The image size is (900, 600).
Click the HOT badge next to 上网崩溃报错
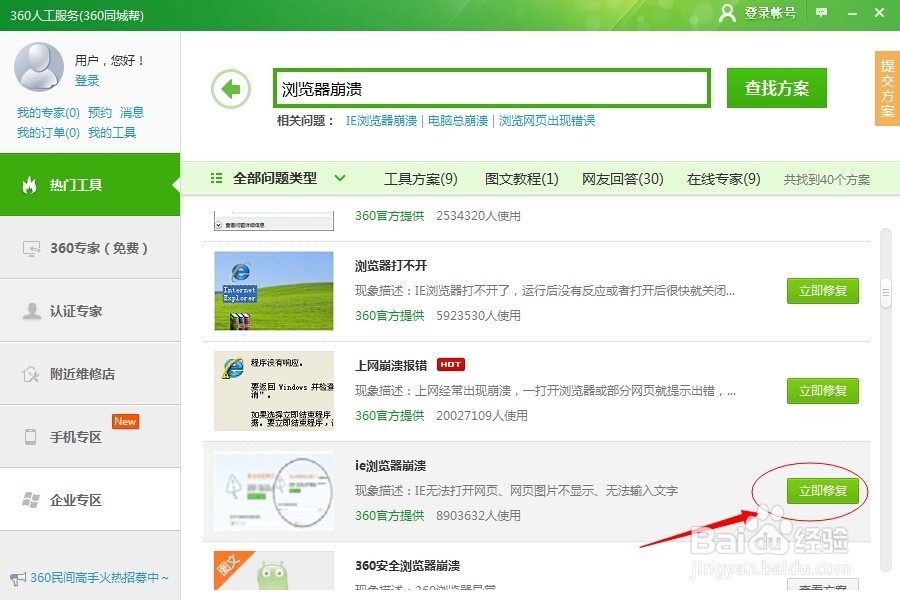coord(451,365)
